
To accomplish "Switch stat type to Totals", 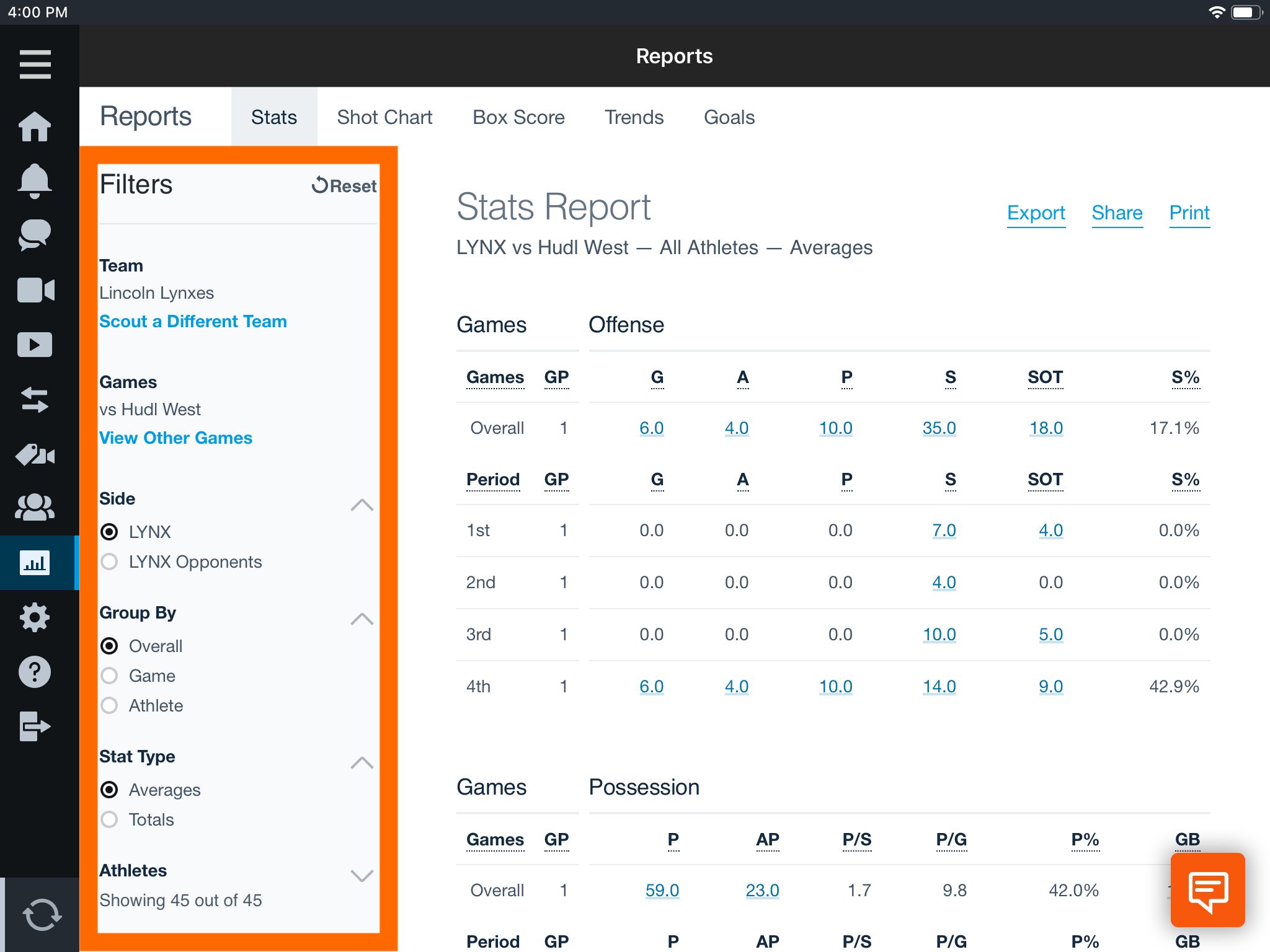I will [110, 819].
